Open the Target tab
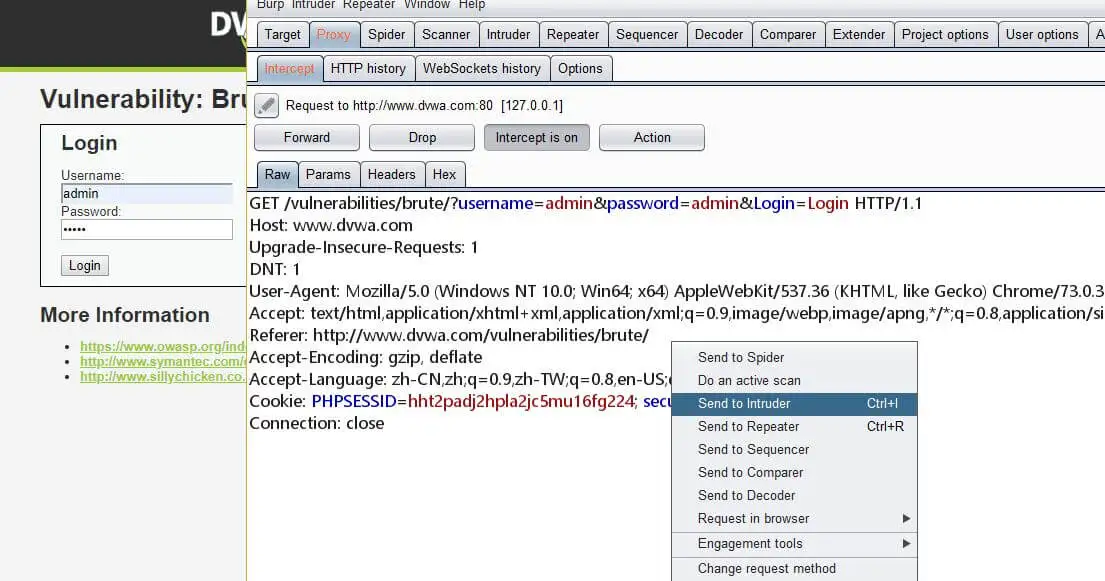 click(x=283, y=35)
